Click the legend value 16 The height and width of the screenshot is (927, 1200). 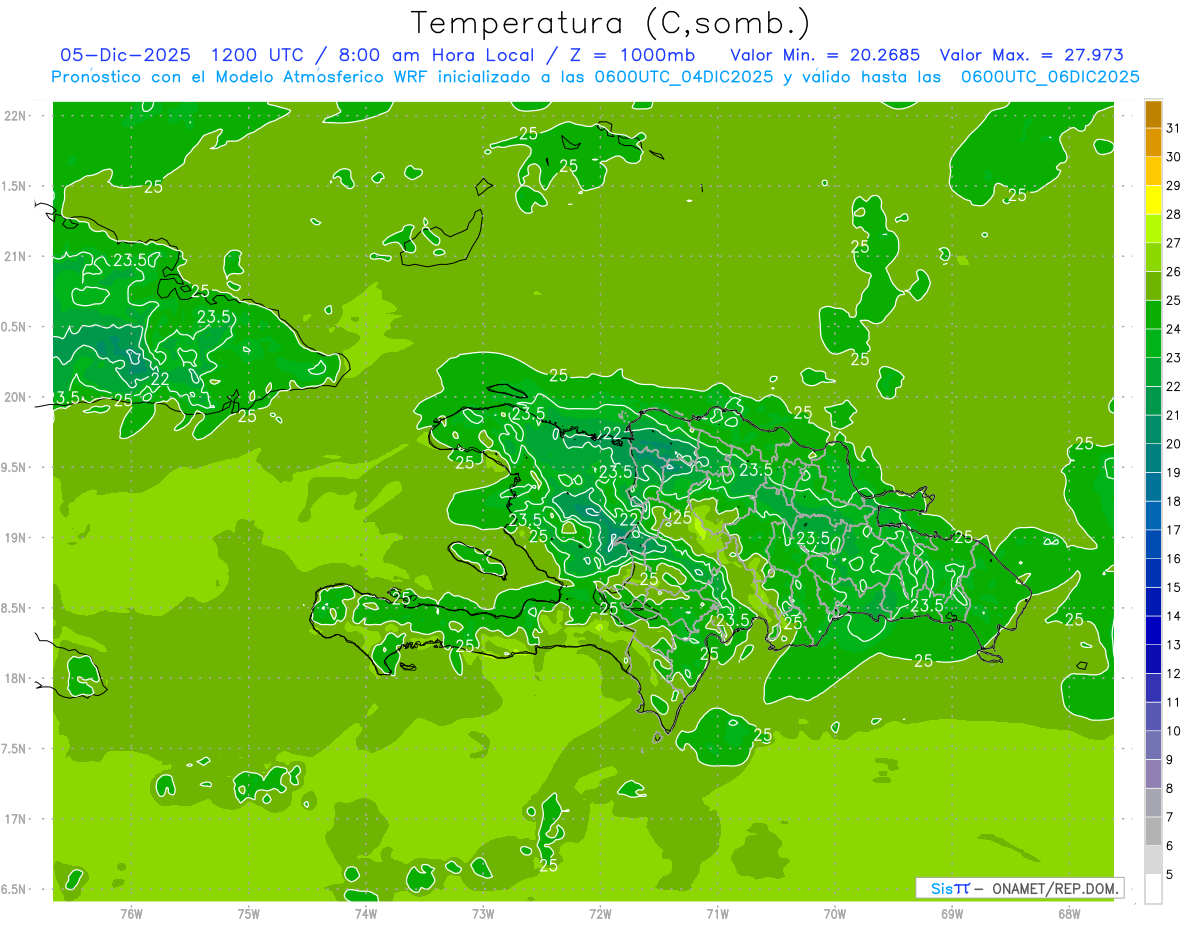1174,559
